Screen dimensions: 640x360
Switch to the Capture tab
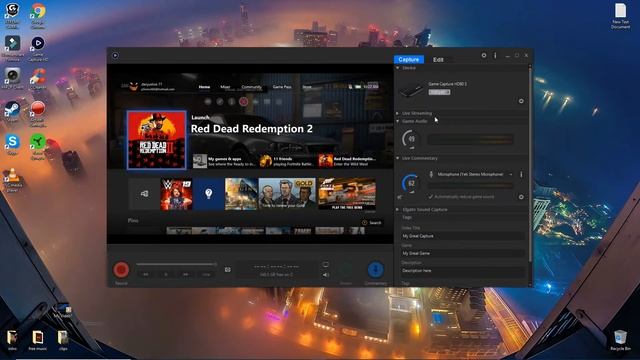[x=409, y=60]
